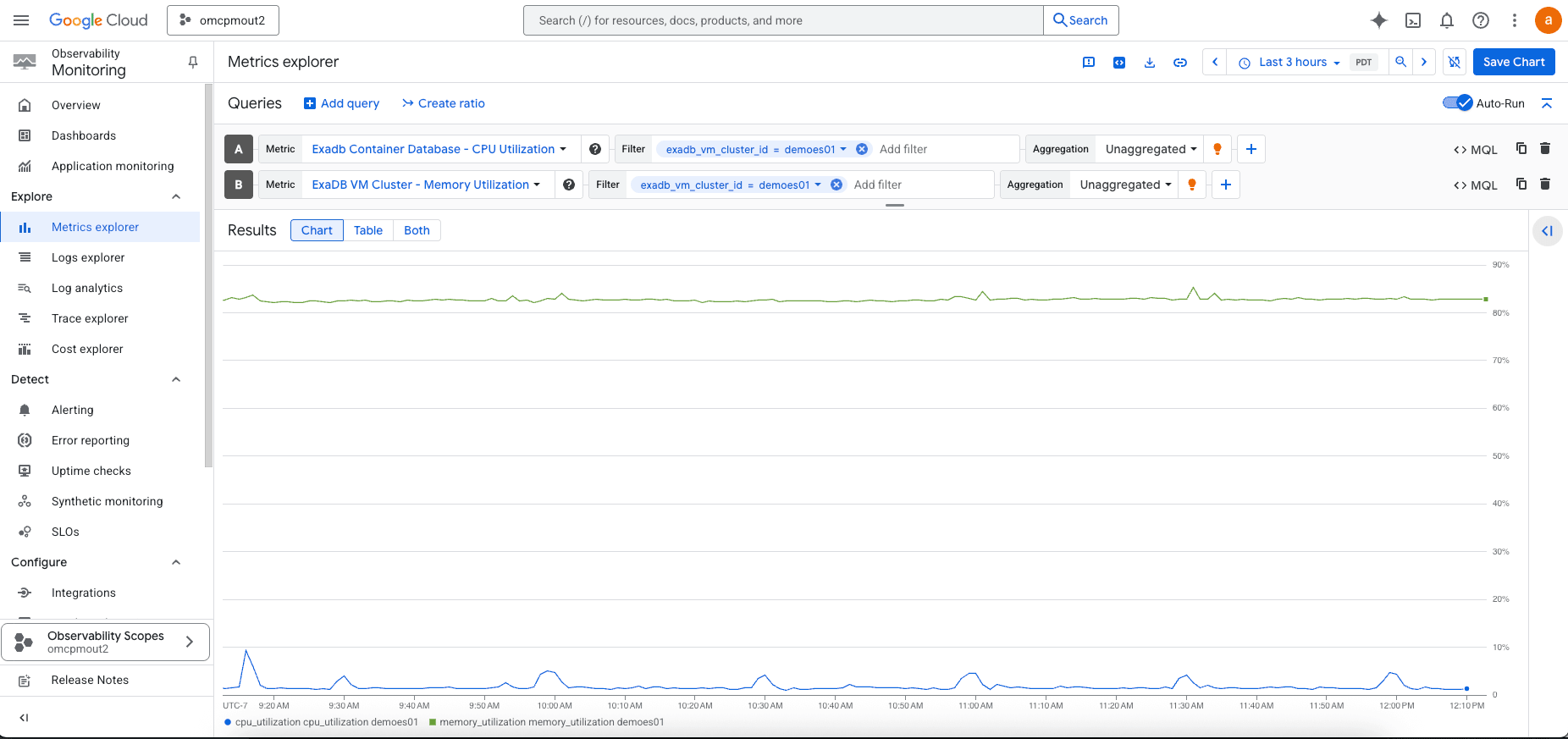The width and height of the screenshot is (1568, 739).
Task: Go to previous time range arrow
Action: [1215, 62]
